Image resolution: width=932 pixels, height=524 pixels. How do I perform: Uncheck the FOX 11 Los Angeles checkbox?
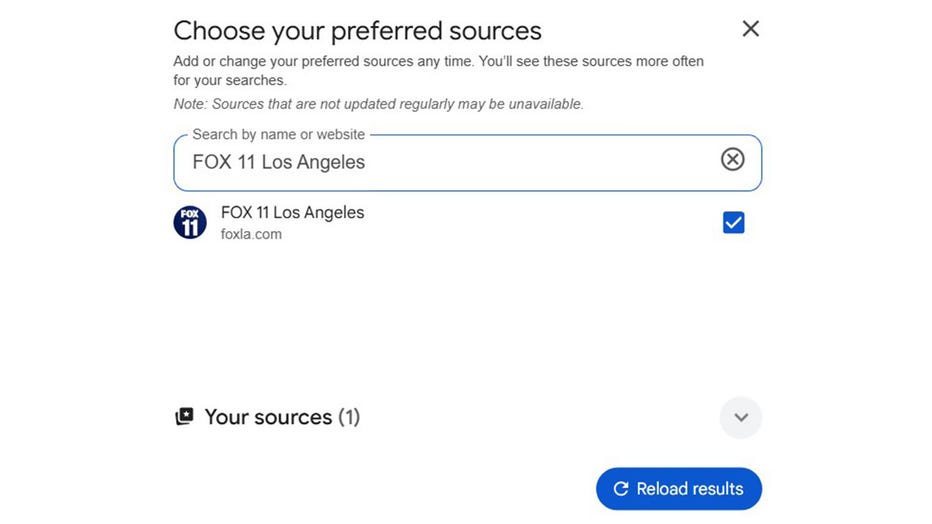[x=733, y=223]
